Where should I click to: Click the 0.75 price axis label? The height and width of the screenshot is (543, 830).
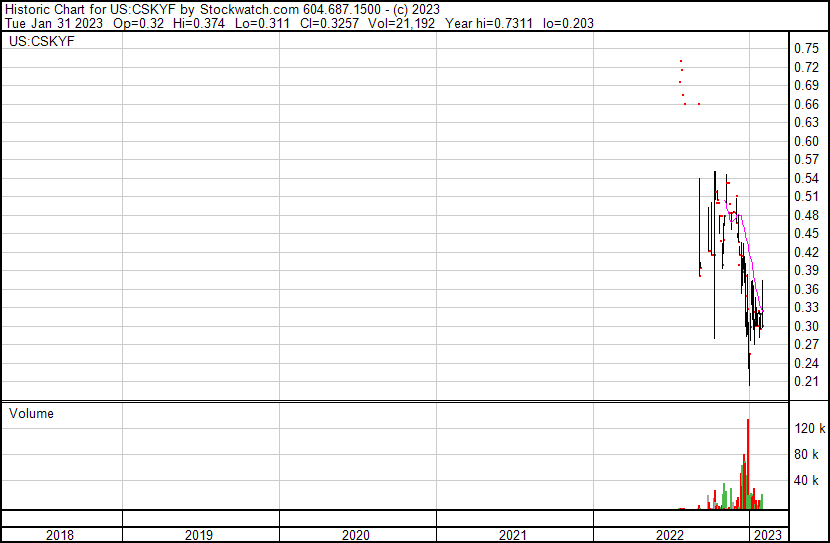(806, 48)
